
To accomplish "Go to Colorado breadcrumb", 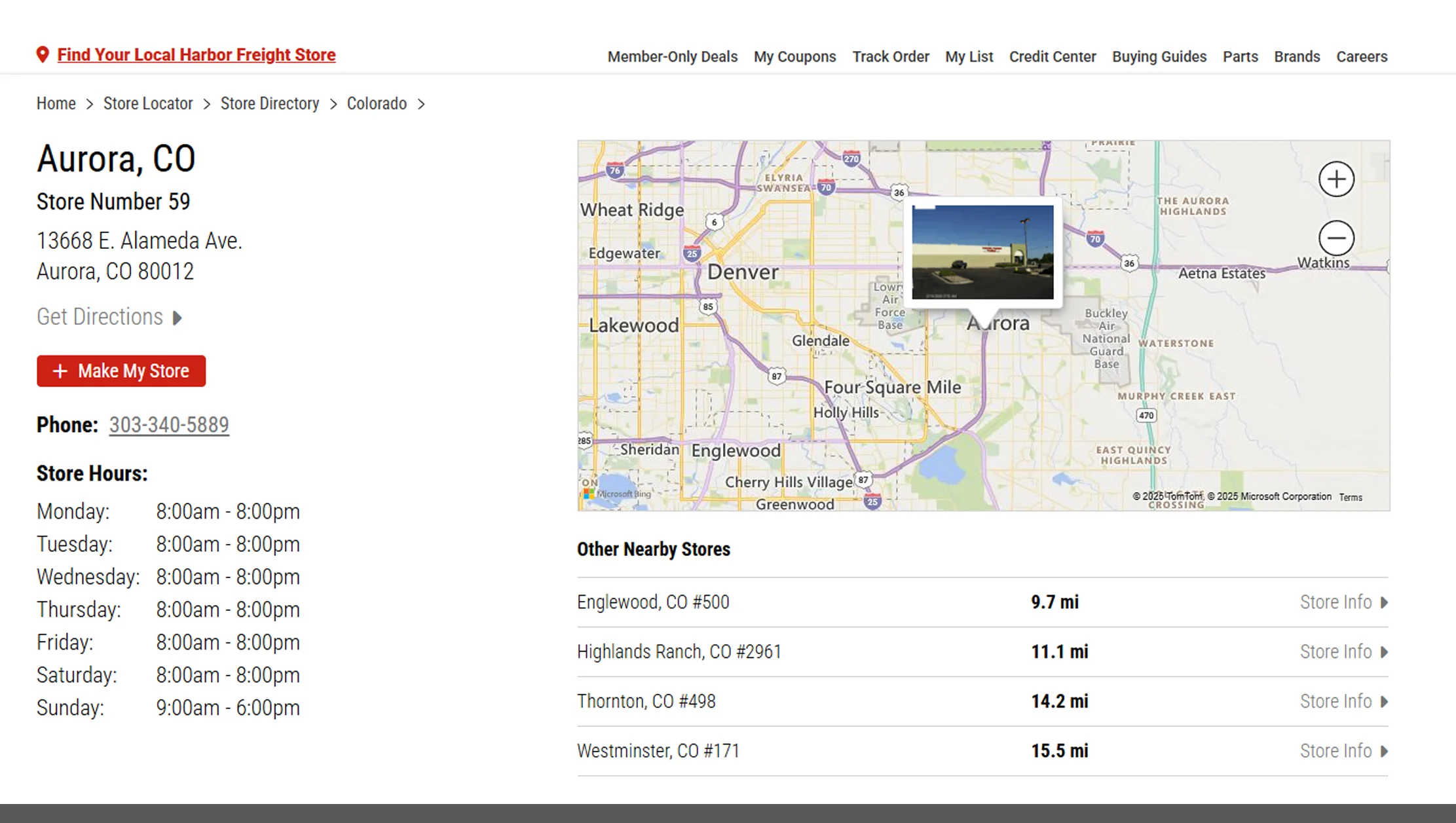I will tap(377, 104).
